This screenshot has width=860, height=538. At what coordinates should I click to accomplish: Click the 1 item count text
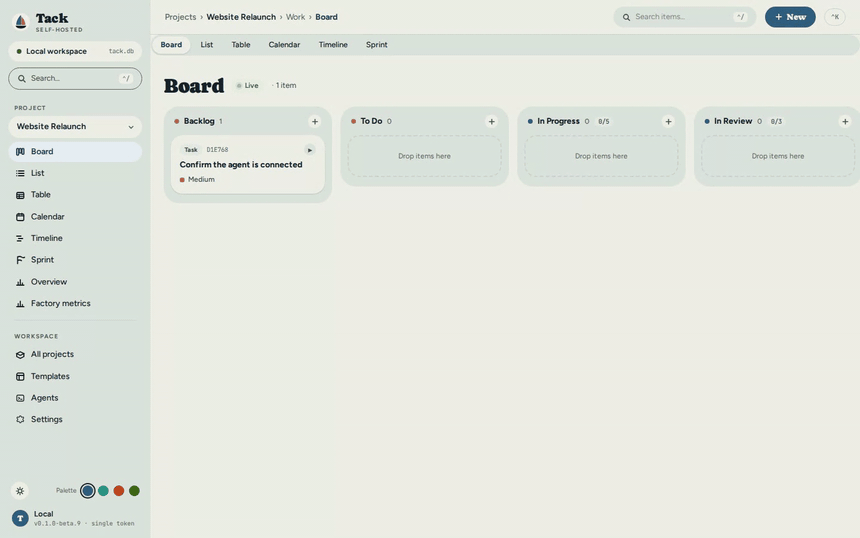pos(286,86)
